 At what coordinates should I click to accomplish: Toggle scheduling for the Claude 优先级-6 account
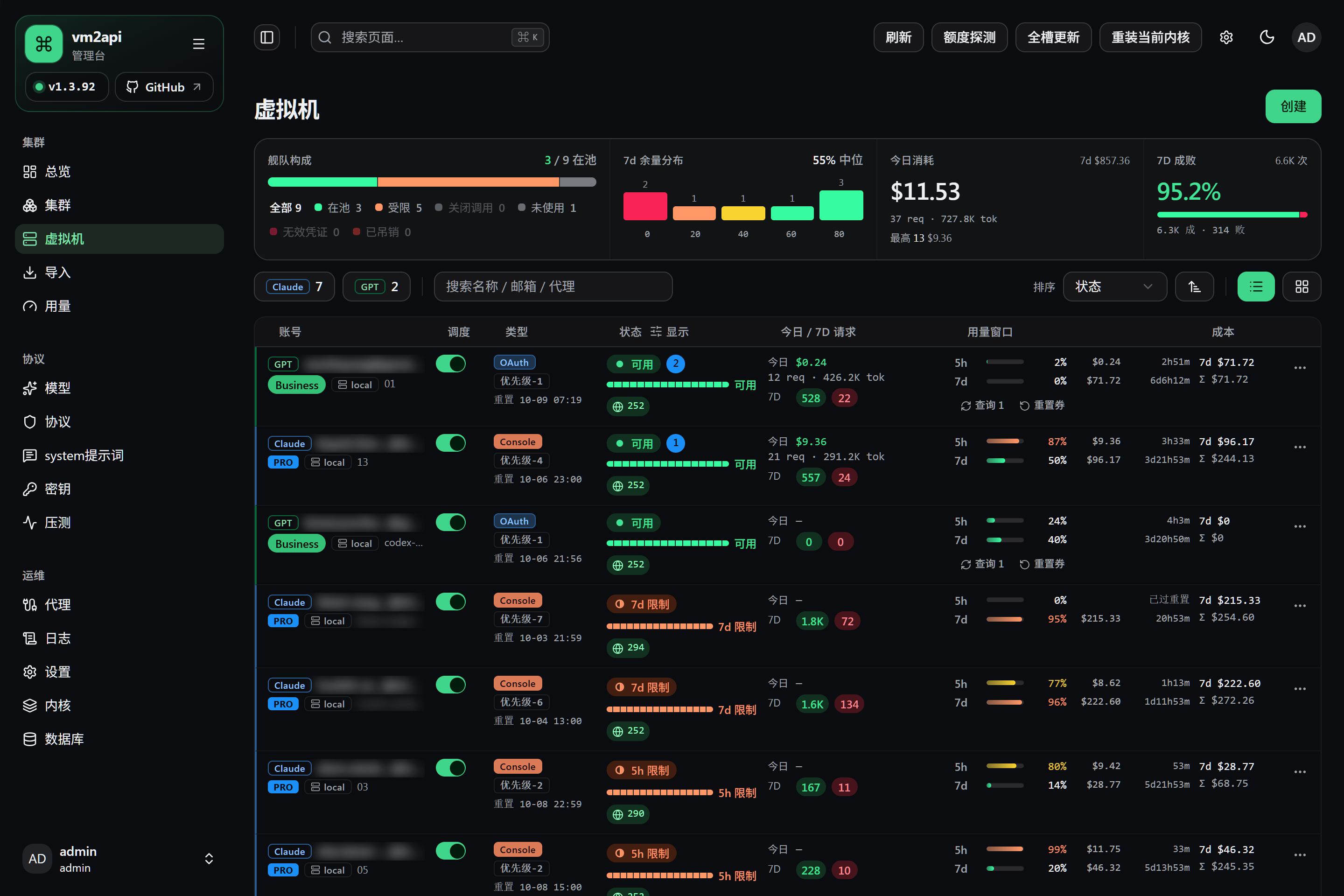point(450,685)
